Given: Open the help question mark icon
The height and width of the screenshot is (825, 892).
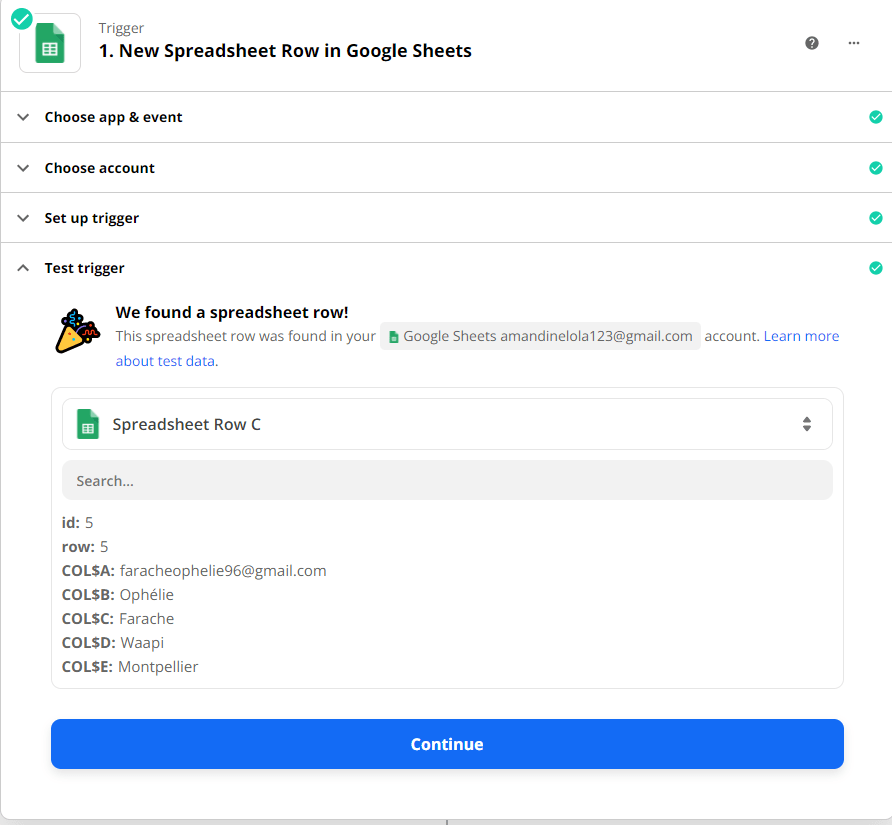Looking at the screenshot, I should 812,43.
